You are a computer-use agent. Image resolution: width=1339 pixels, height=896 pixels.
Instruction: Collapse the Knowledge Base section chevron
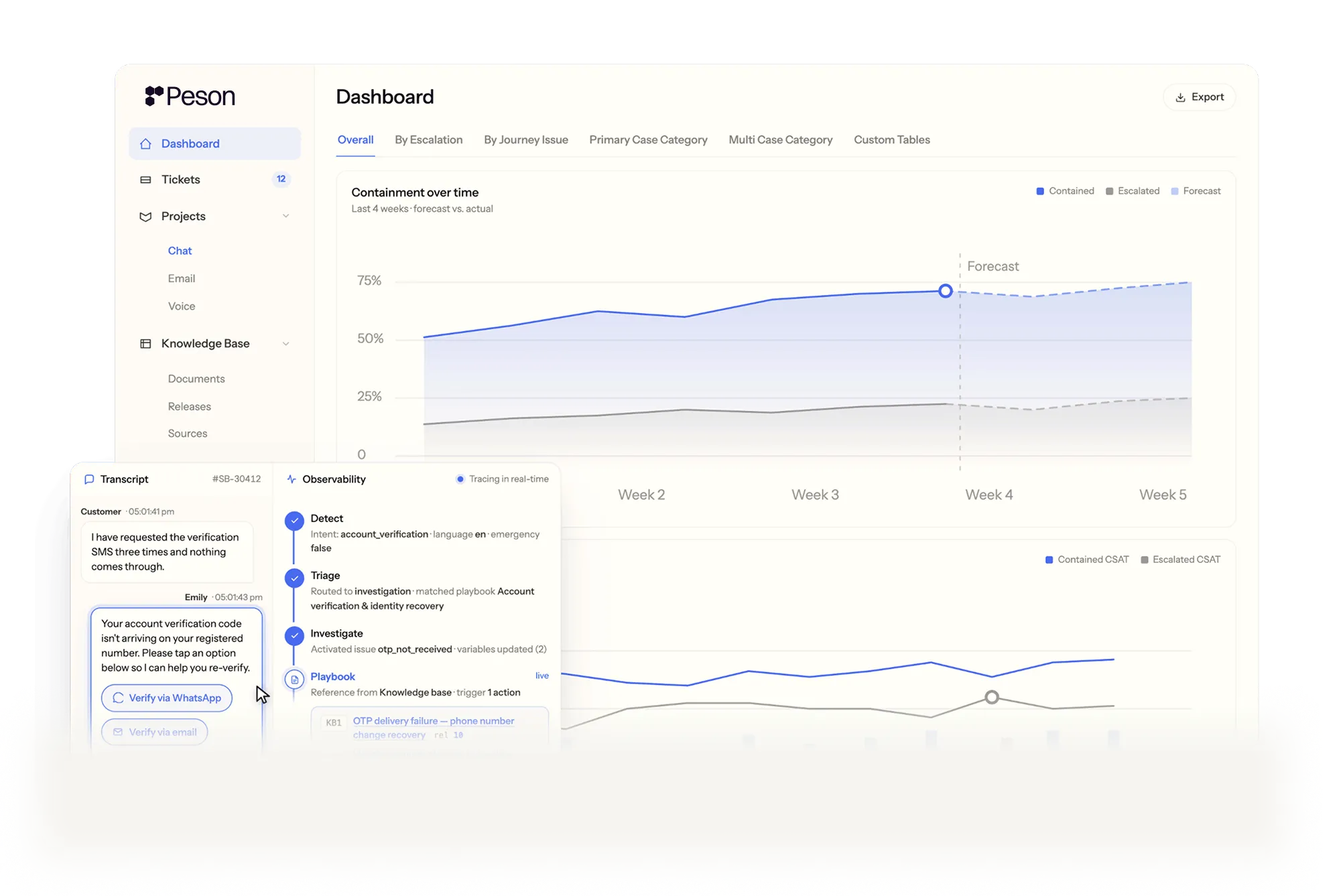(286, 344)
